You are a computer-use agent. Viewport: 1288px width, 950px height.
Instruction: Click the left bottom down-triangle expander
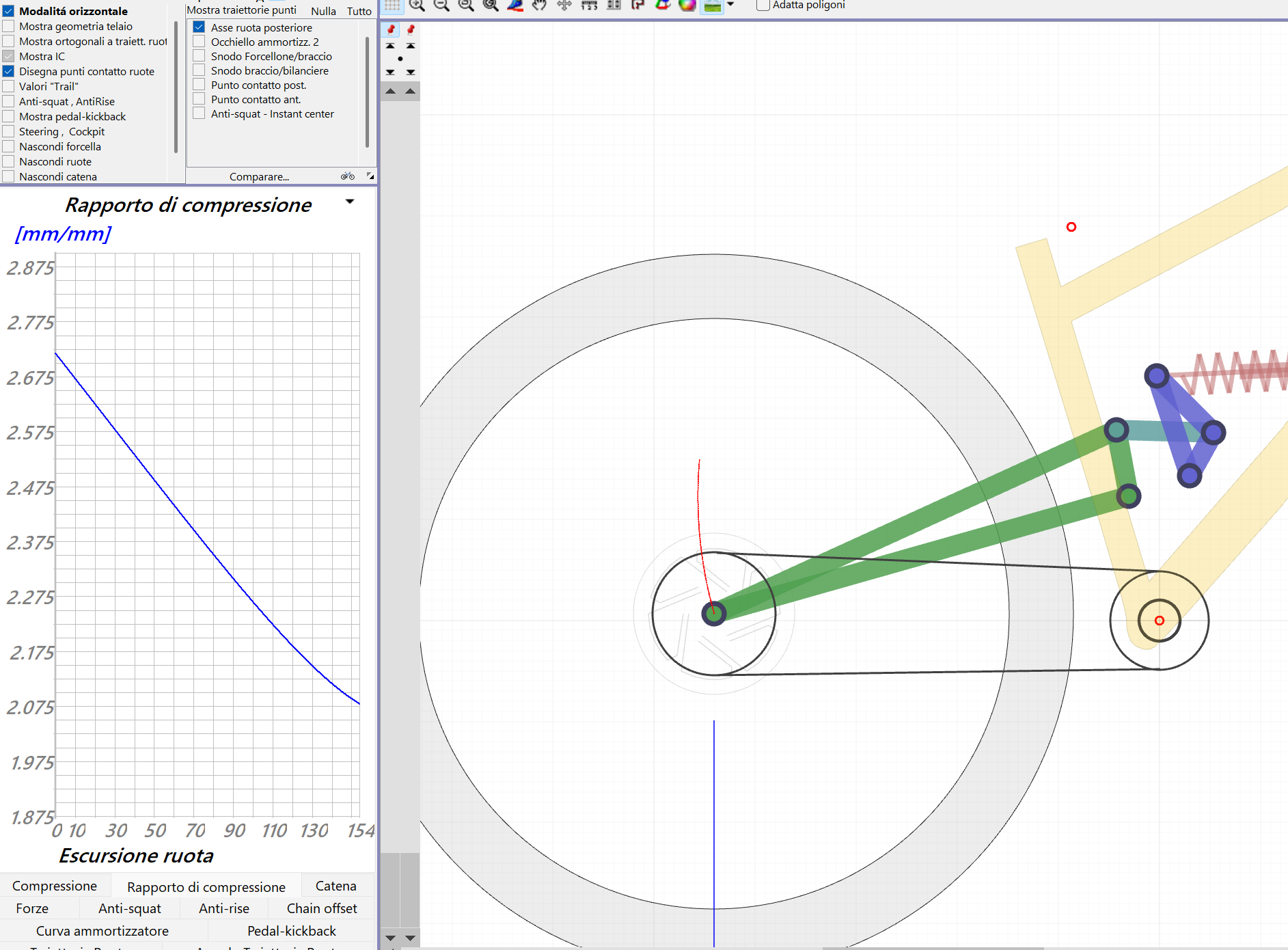click(x=390, y=938)
